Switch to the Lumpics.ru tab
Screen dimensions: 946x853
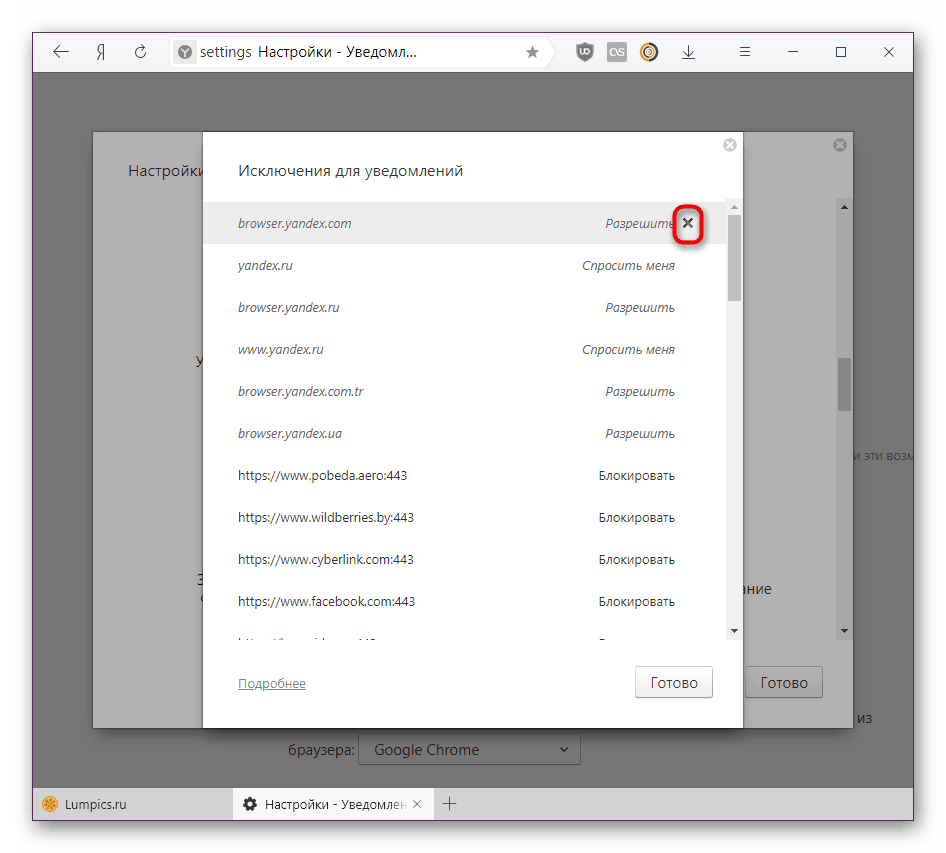[133, 804]
